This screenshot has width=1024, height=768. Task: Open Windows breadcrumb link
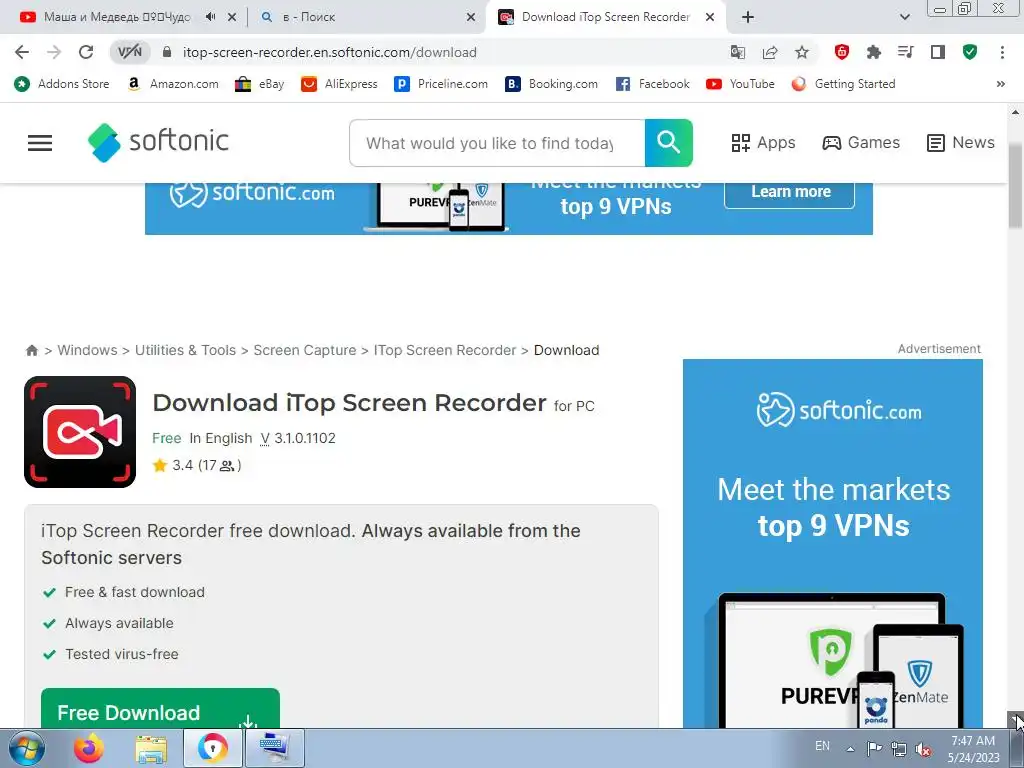(x=88, y=350)
